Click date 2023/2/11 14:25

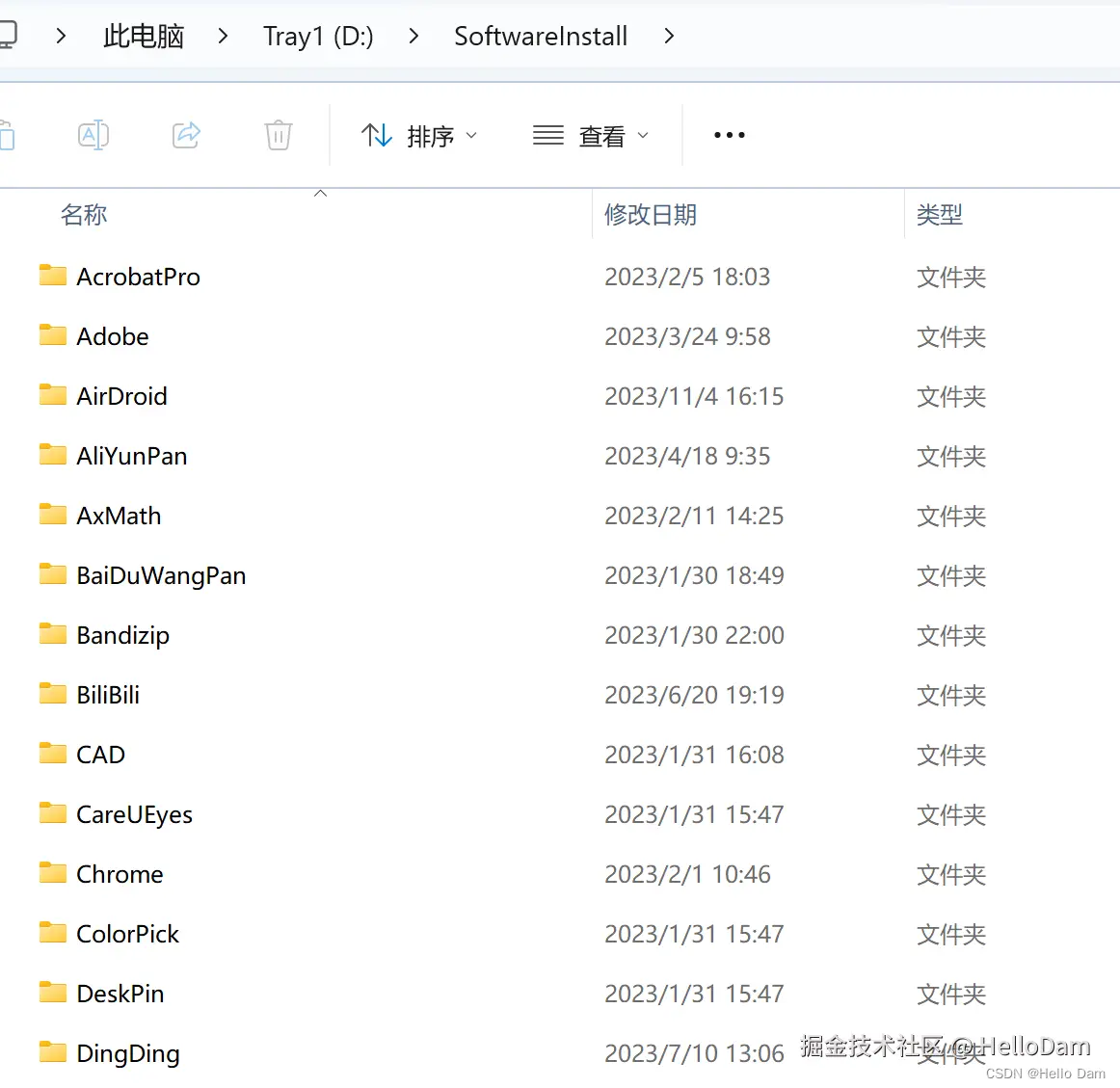(694, 516)
